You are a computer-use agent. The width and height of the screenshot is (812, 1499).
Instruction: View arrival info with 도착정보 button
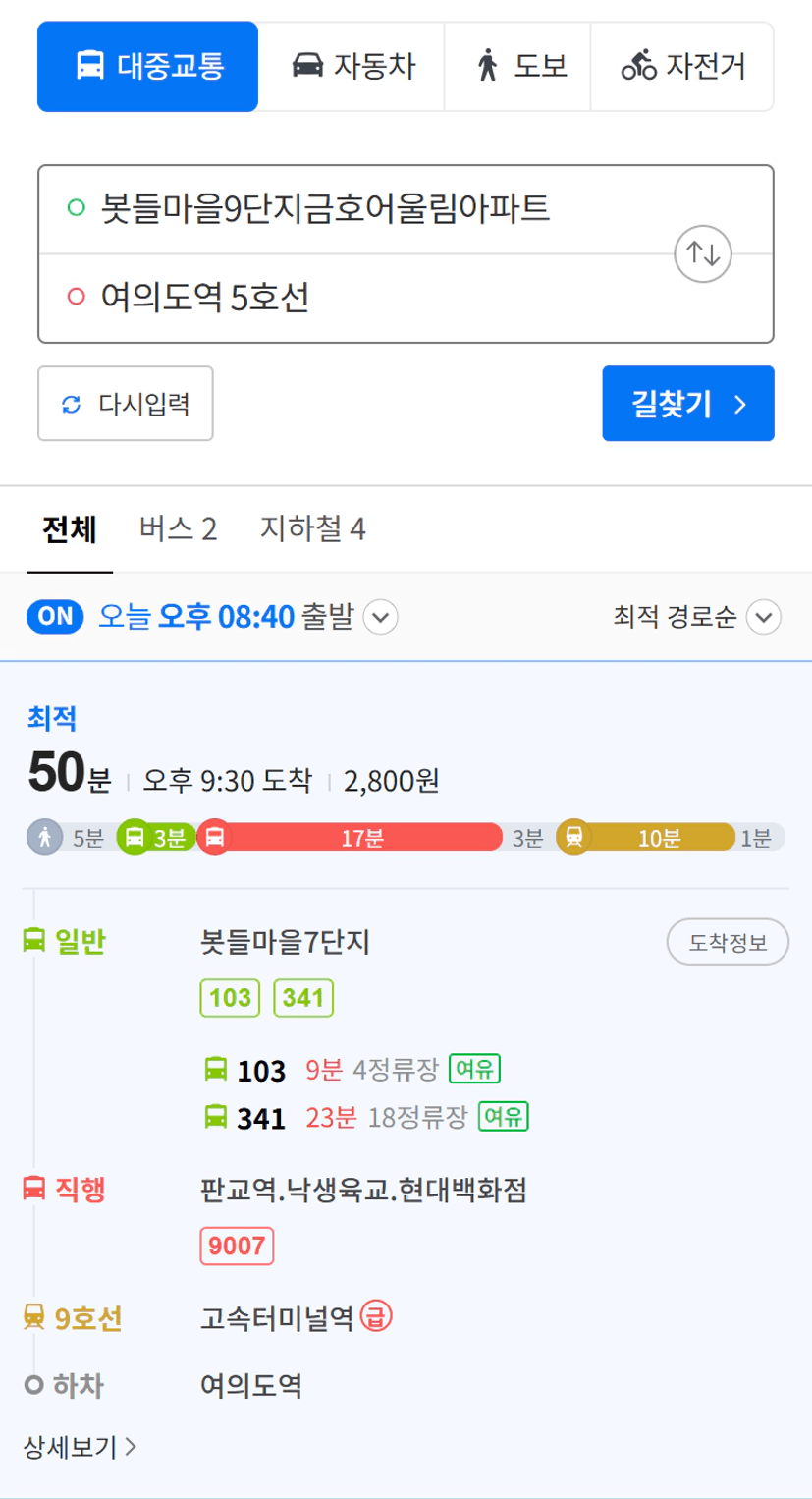click(x=728, y=944)
